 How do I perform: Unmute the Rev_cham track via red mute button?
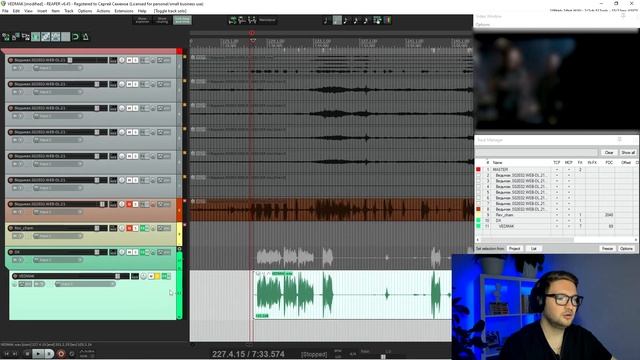pyautogui.click(x=129, y=228)
